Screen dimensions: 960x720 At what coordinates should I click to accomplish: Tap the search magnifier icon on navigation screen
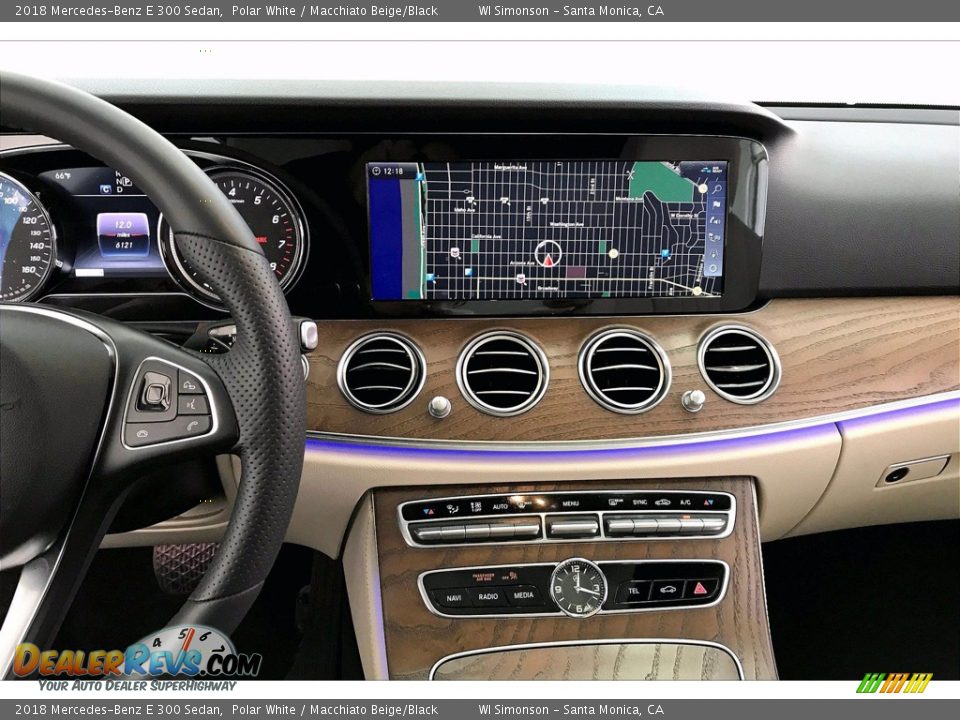point(716,189)
